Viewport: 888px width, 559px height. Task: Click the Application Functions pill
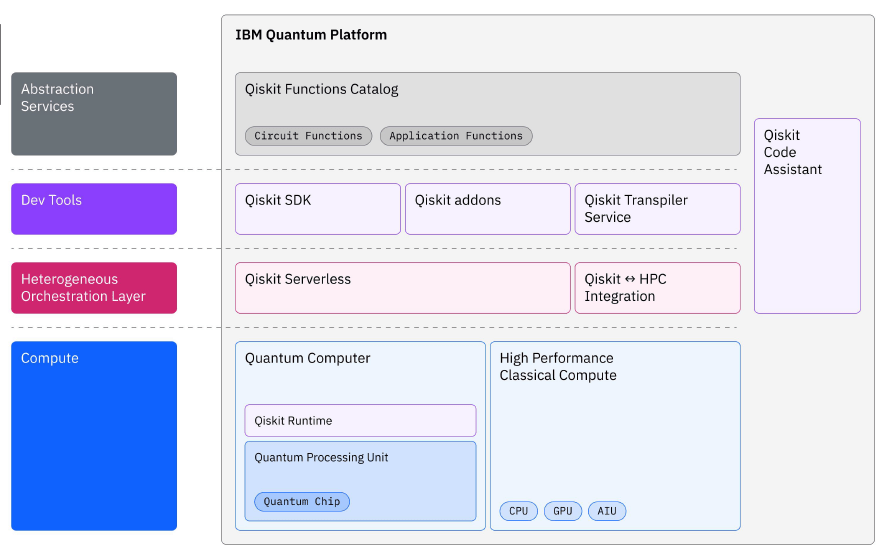[456, 136]
